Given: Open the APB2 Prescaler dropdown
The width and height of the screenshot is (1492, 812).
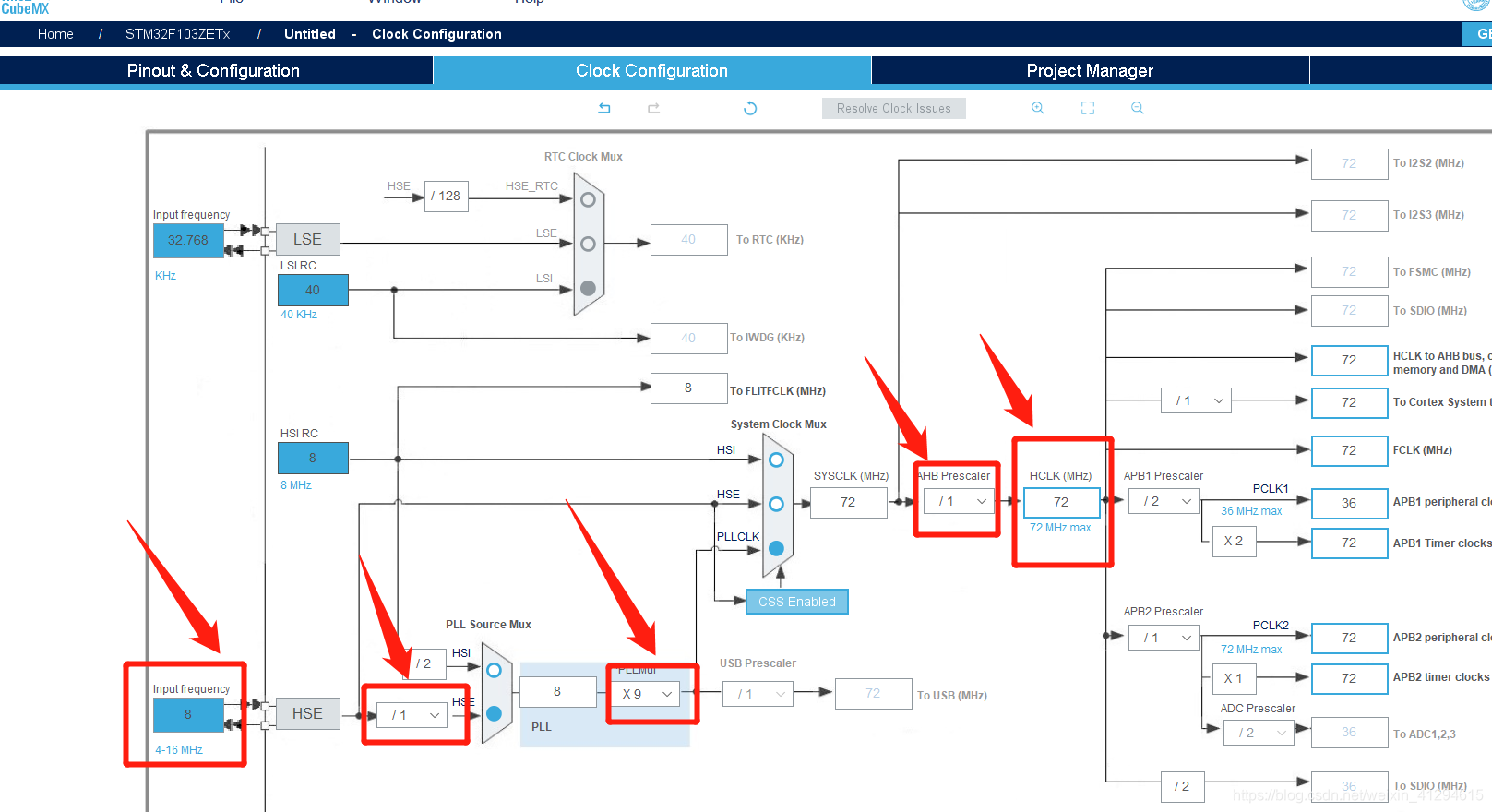Looking at the screenshot, I should (x=1164, y=638).
